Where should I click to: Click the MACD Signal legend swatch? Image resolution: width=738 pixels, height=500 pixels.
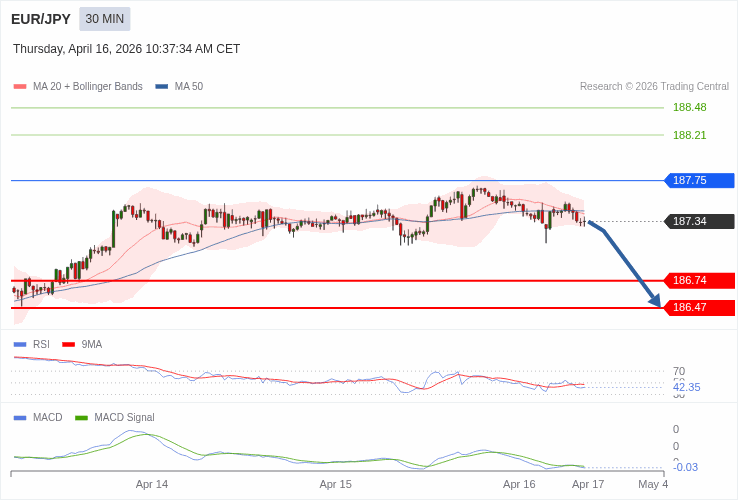[82, 418]
